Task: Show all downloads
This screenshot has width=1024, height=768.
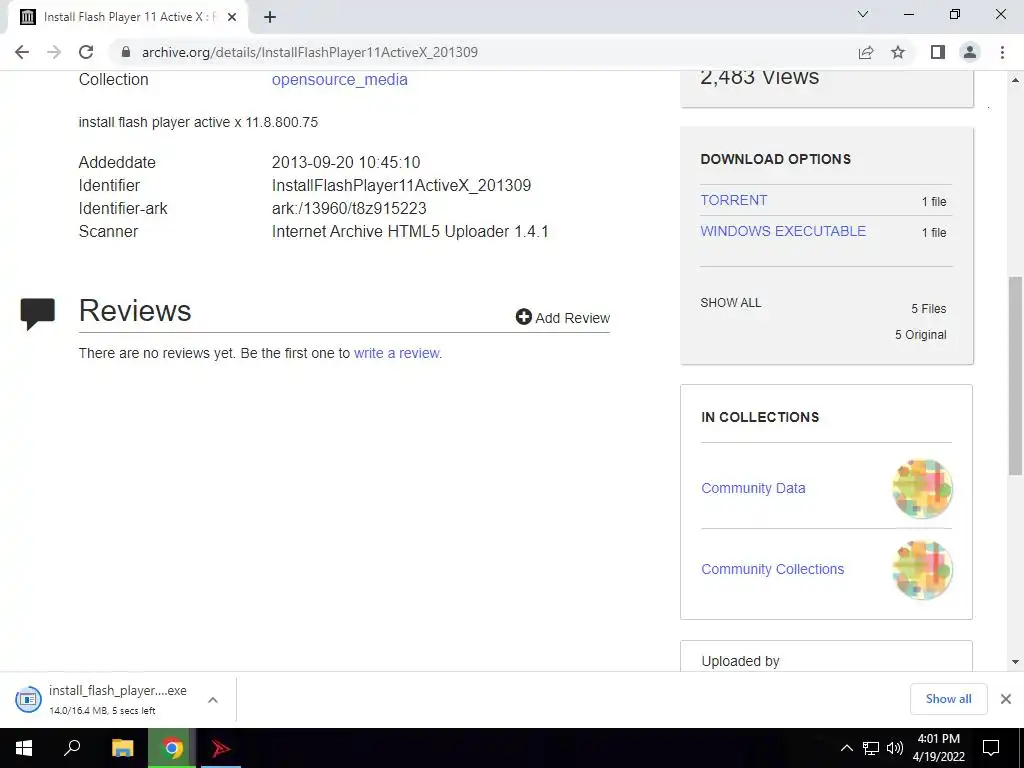Action: coord(948,699)
